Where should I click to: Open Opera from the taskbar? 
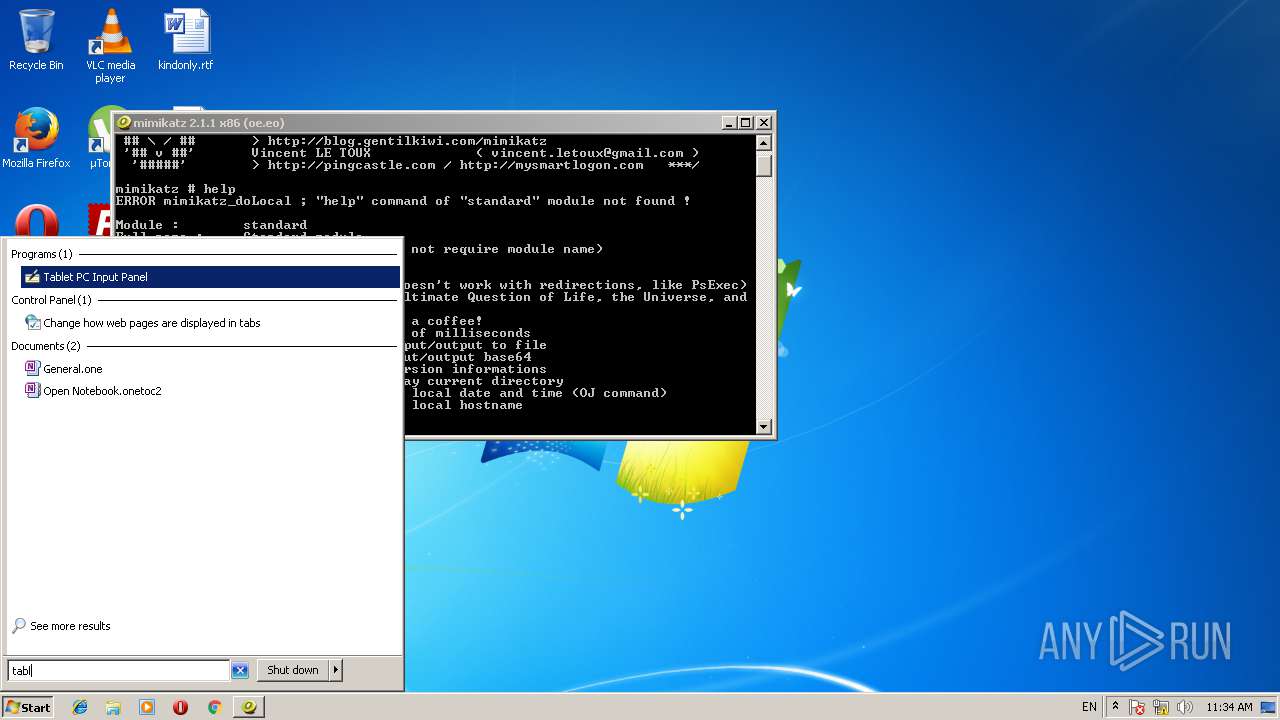click(x=180, y=707)
